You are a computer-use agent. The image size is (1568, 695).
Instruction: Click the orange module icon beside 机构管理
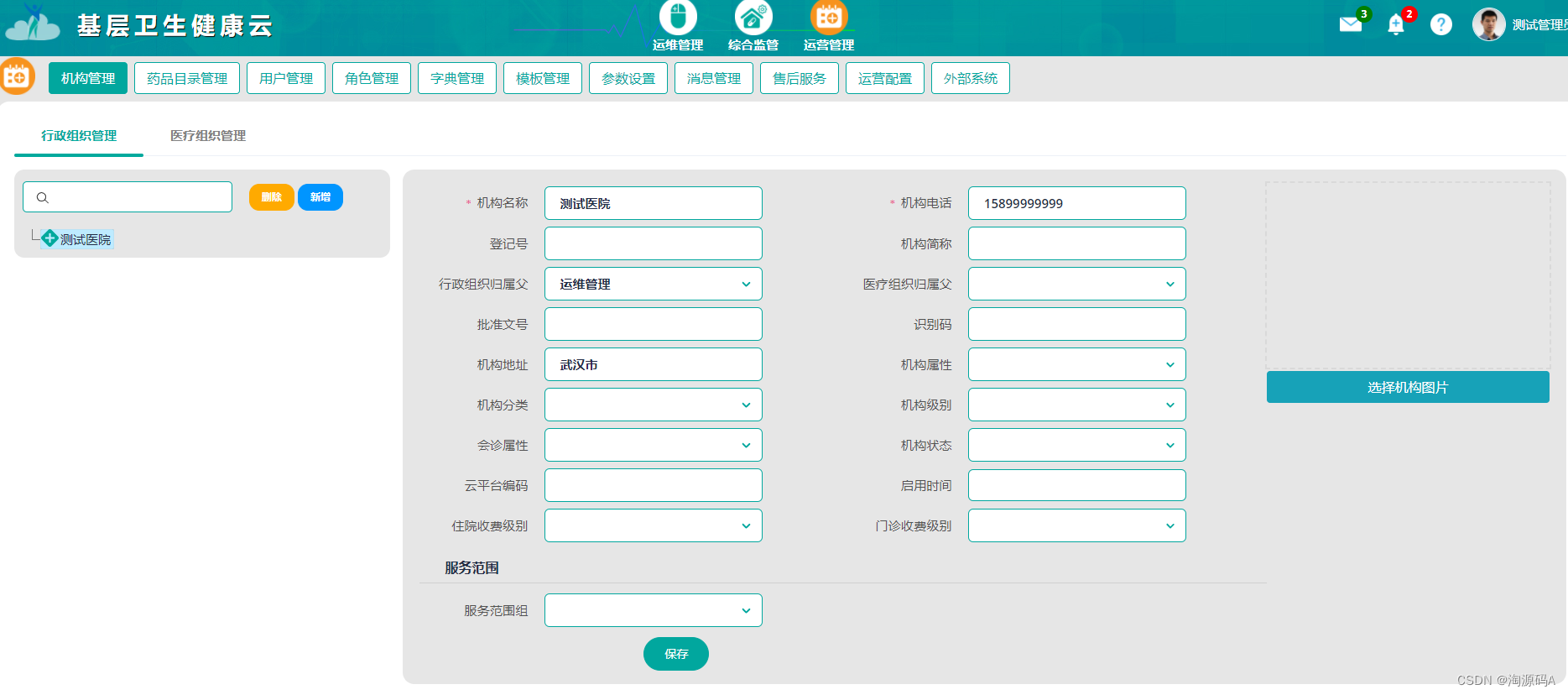[17, 77]
